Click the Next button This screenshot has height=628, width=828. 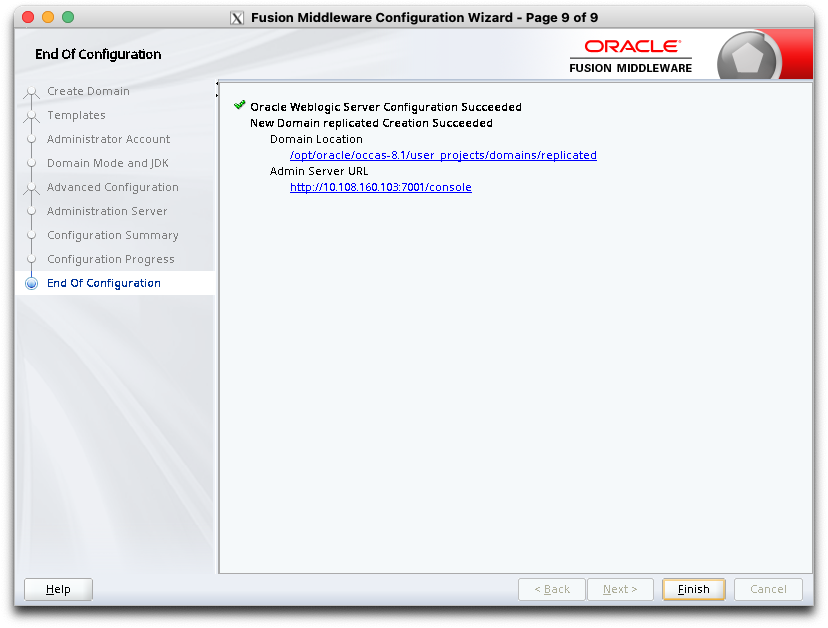click(620, 589)
